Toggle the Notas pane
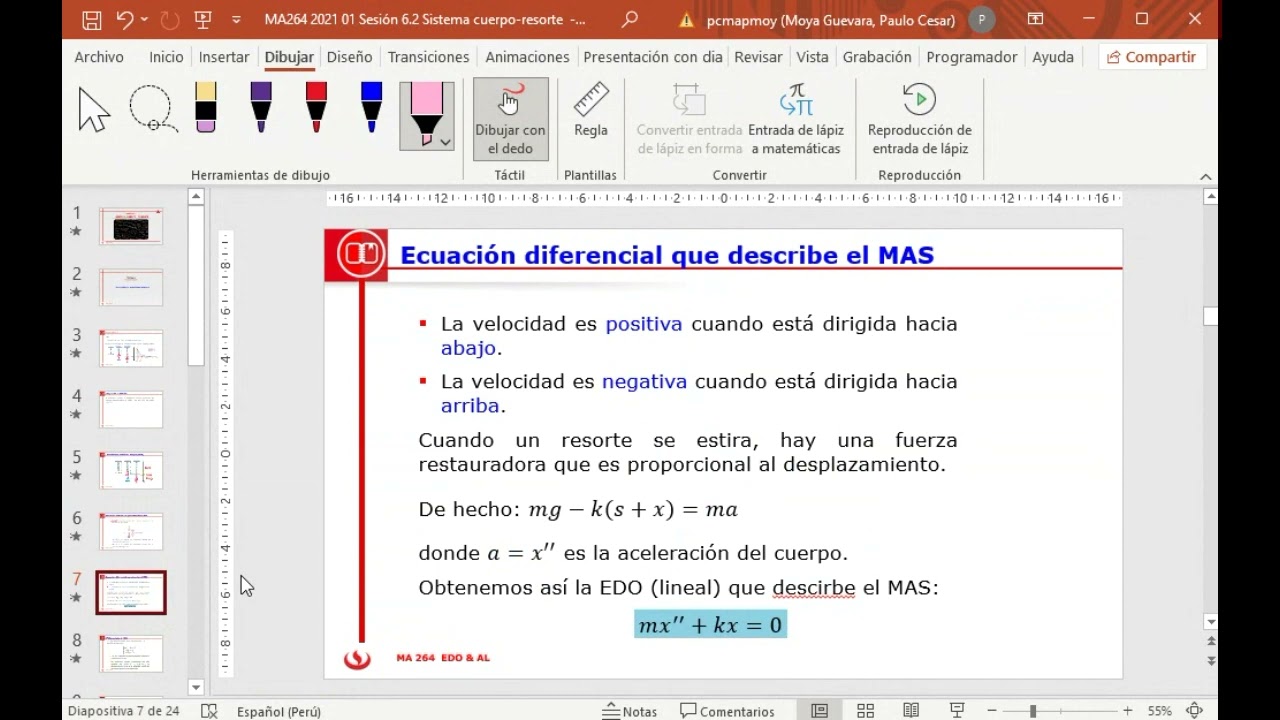 point(629,711)
